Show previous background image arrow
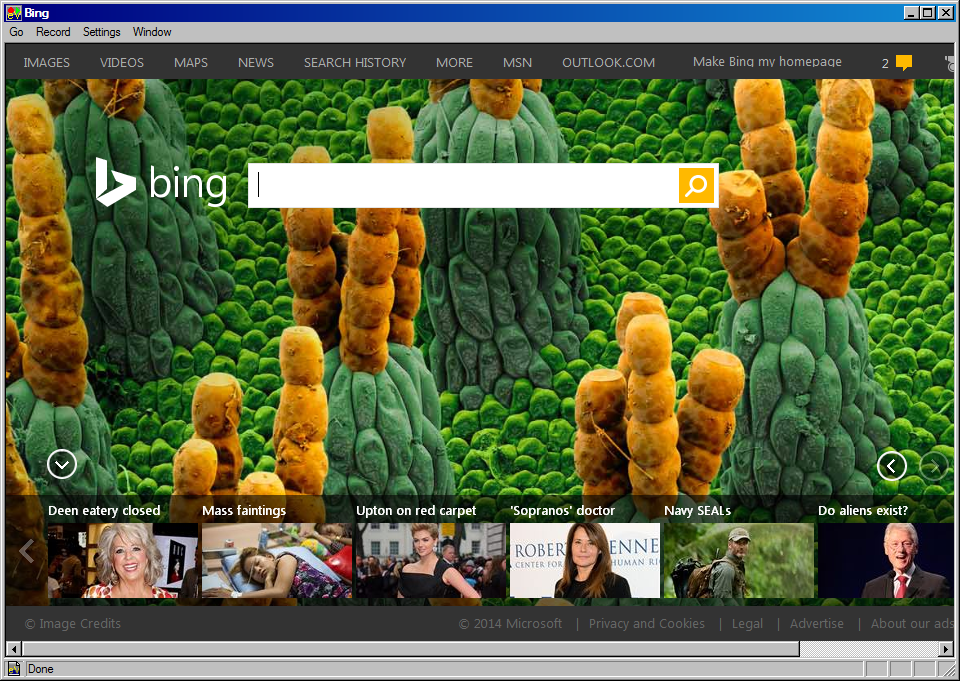This screenshot has height=681, width=960. point(891,466)
